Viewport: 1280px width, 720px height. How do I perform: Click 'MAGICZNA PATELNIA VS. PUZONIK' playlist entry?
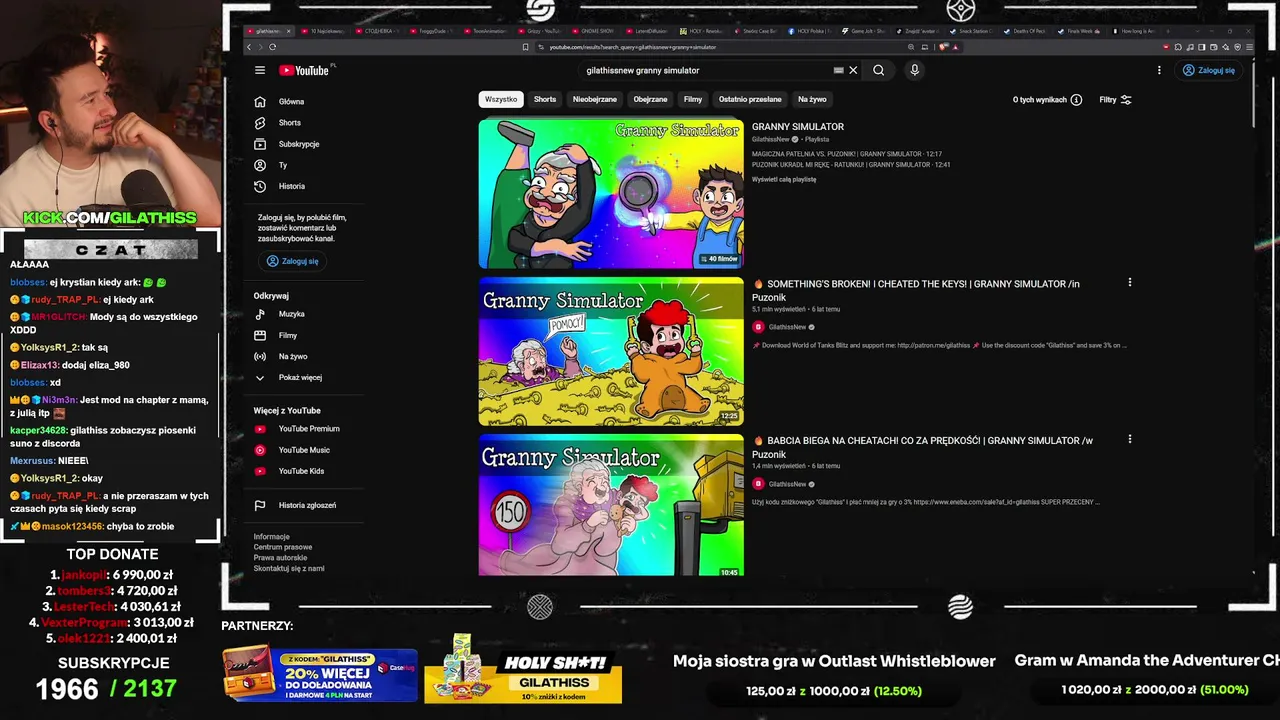pyautogui.click(x=847, y=154)
